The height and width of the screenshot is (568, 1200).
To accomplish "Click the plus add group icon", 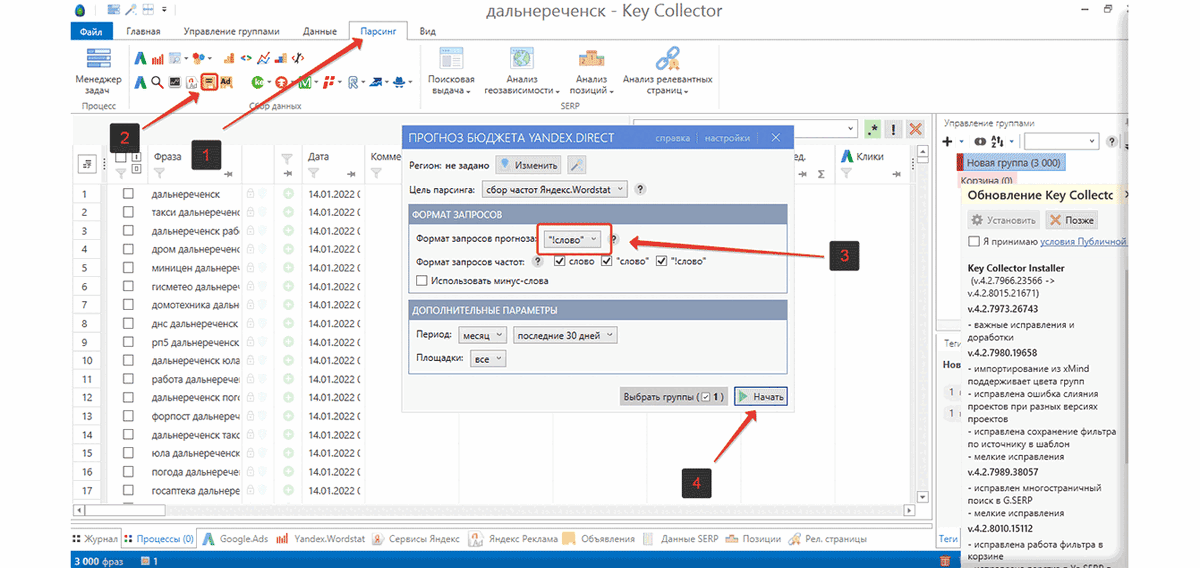I will 948,141.
